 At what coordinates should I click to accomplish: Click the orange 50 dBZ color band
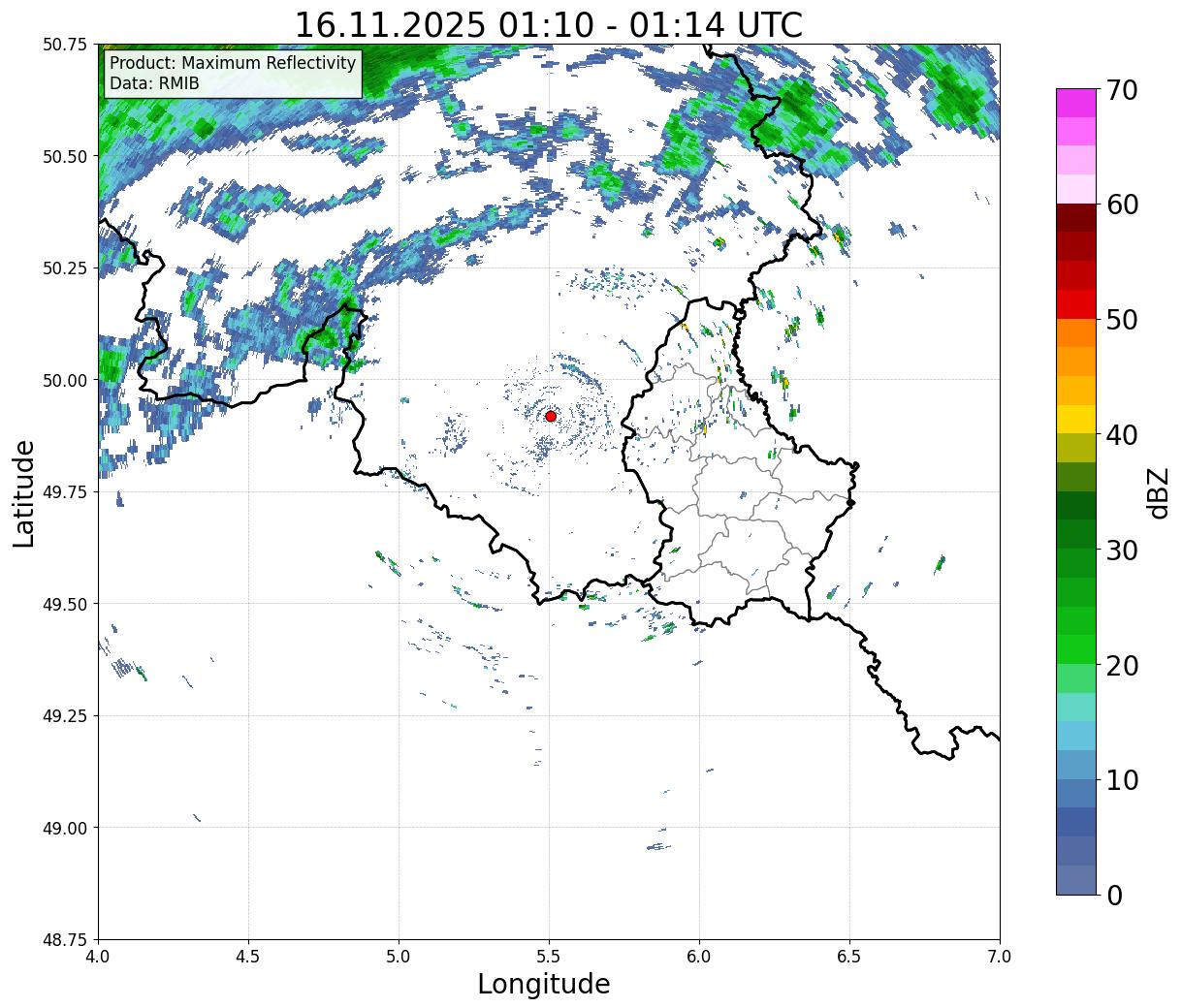(x=1076, y=332)
